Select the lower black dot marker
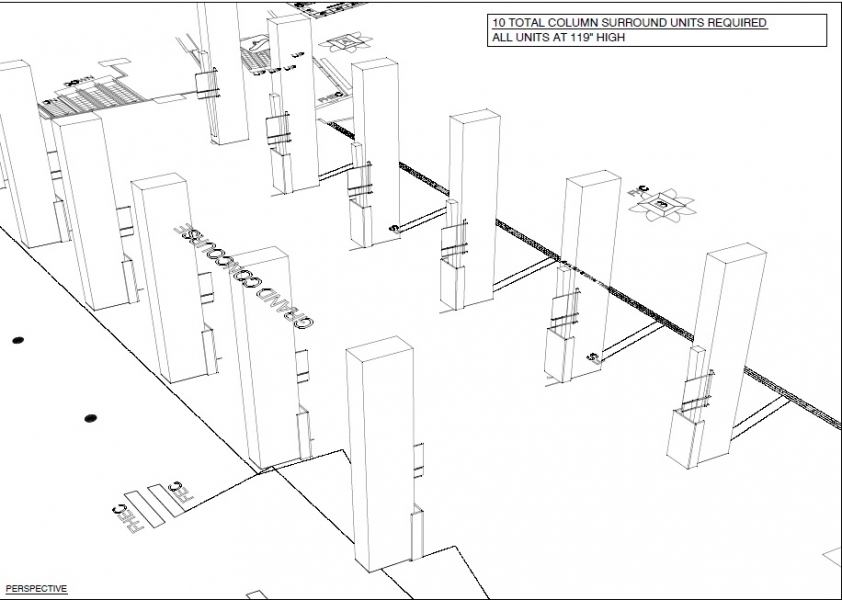This screenshot has height=600, width=842. (x=90, y=418)
